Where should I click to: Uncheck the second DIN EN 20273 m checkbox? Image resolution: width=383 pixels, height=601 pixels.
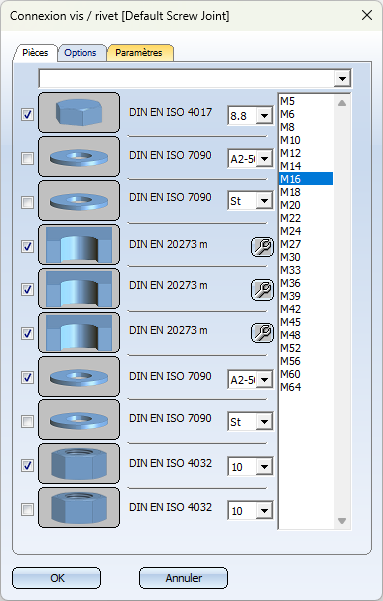(27, 289)
